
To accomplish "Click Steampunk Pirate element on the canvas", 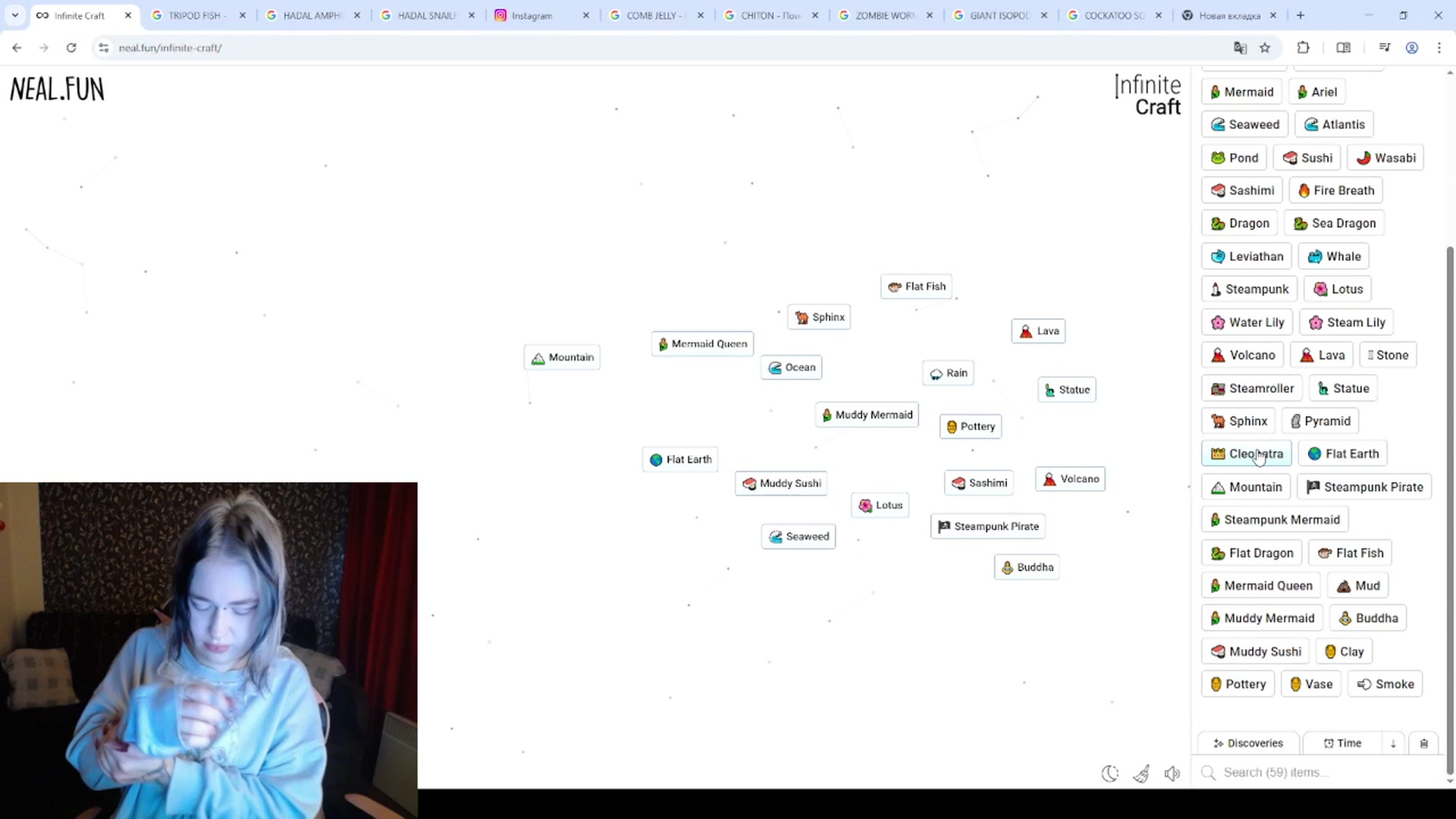I will [988, 526].
